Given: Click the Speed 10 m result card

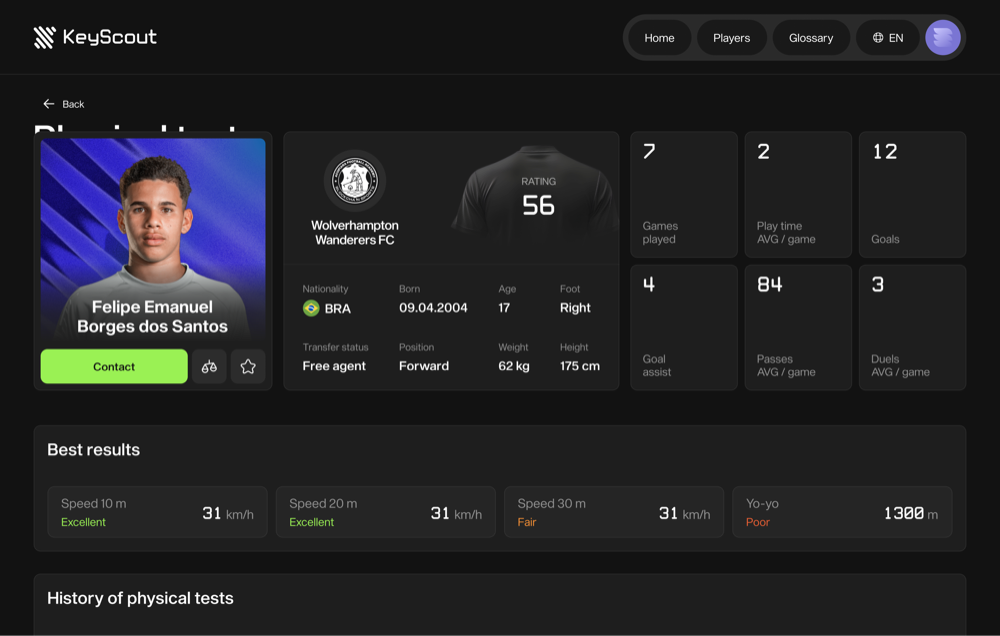Looking at the screenshot, I should coord(158,512).
